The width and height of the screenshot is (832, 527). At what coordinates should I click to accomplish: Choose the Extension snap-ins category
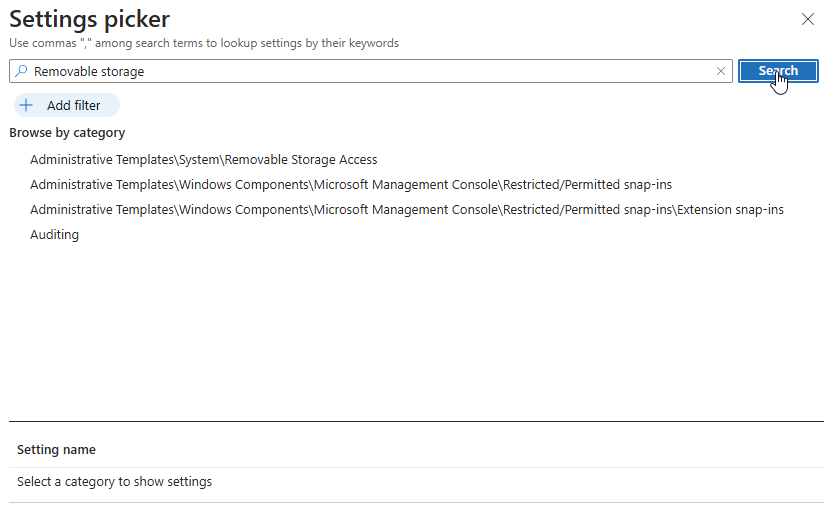[x=406, y=209]
